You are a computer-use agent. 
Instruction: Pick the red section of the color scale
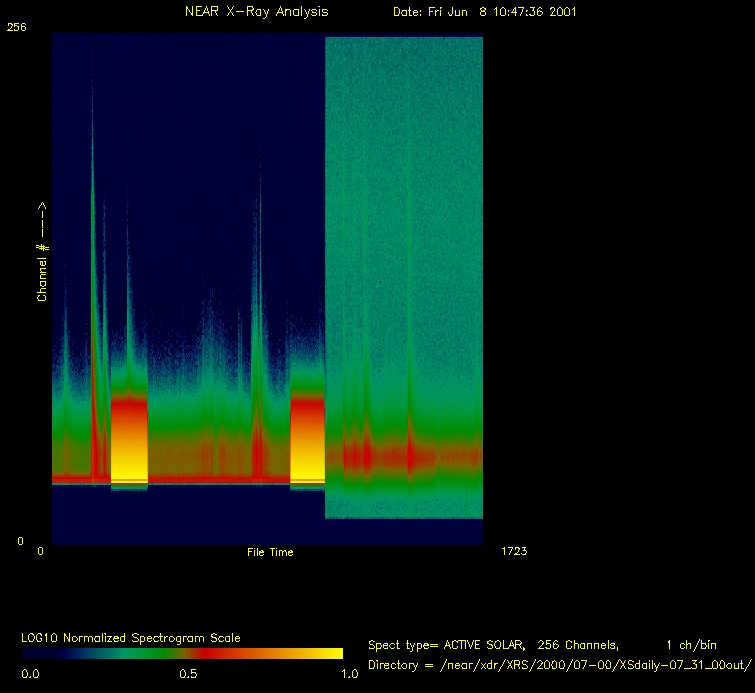tap(215, 653)
